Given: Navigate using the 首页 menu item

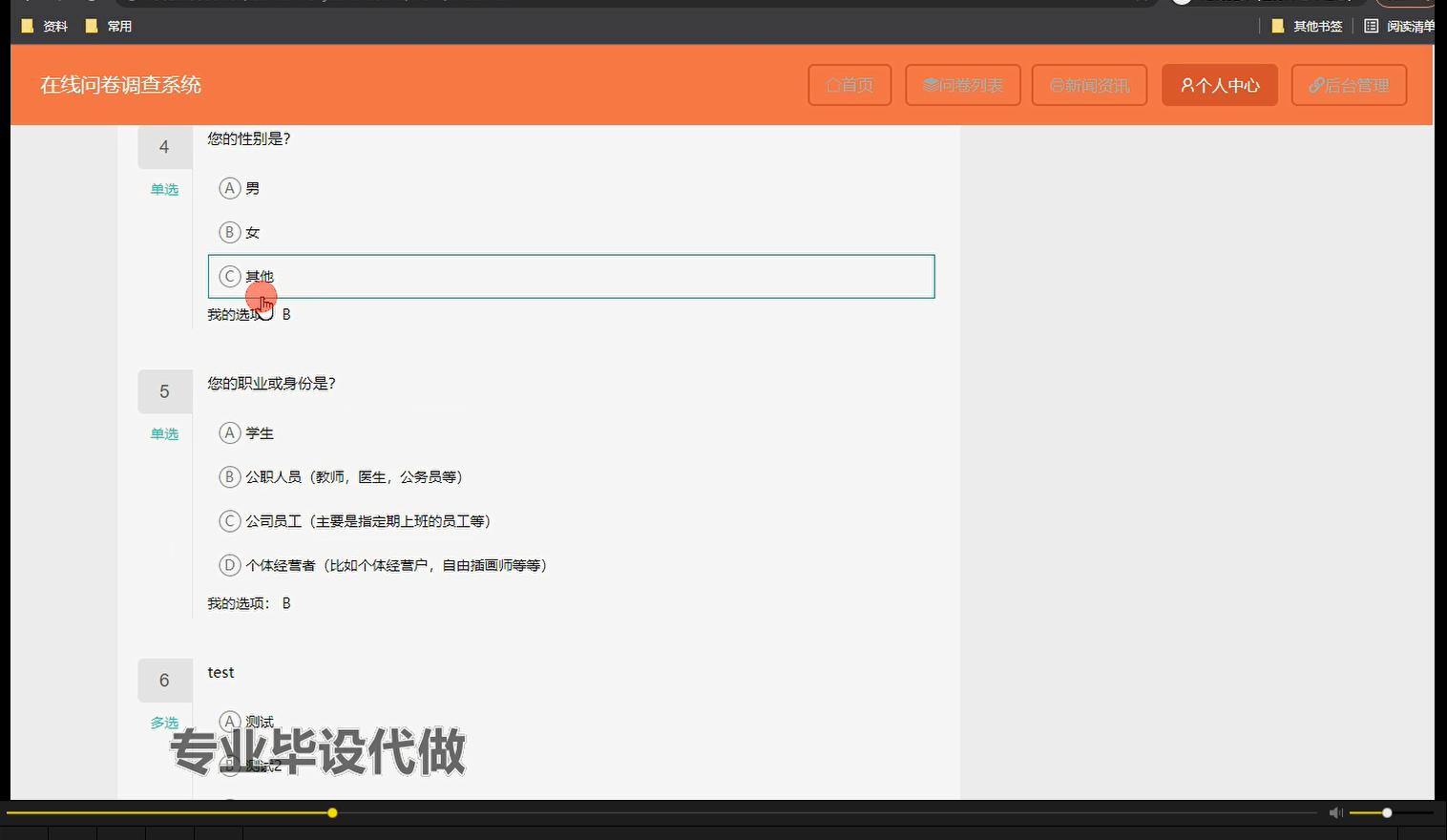Looking at the screenshot, I should 849,85.
